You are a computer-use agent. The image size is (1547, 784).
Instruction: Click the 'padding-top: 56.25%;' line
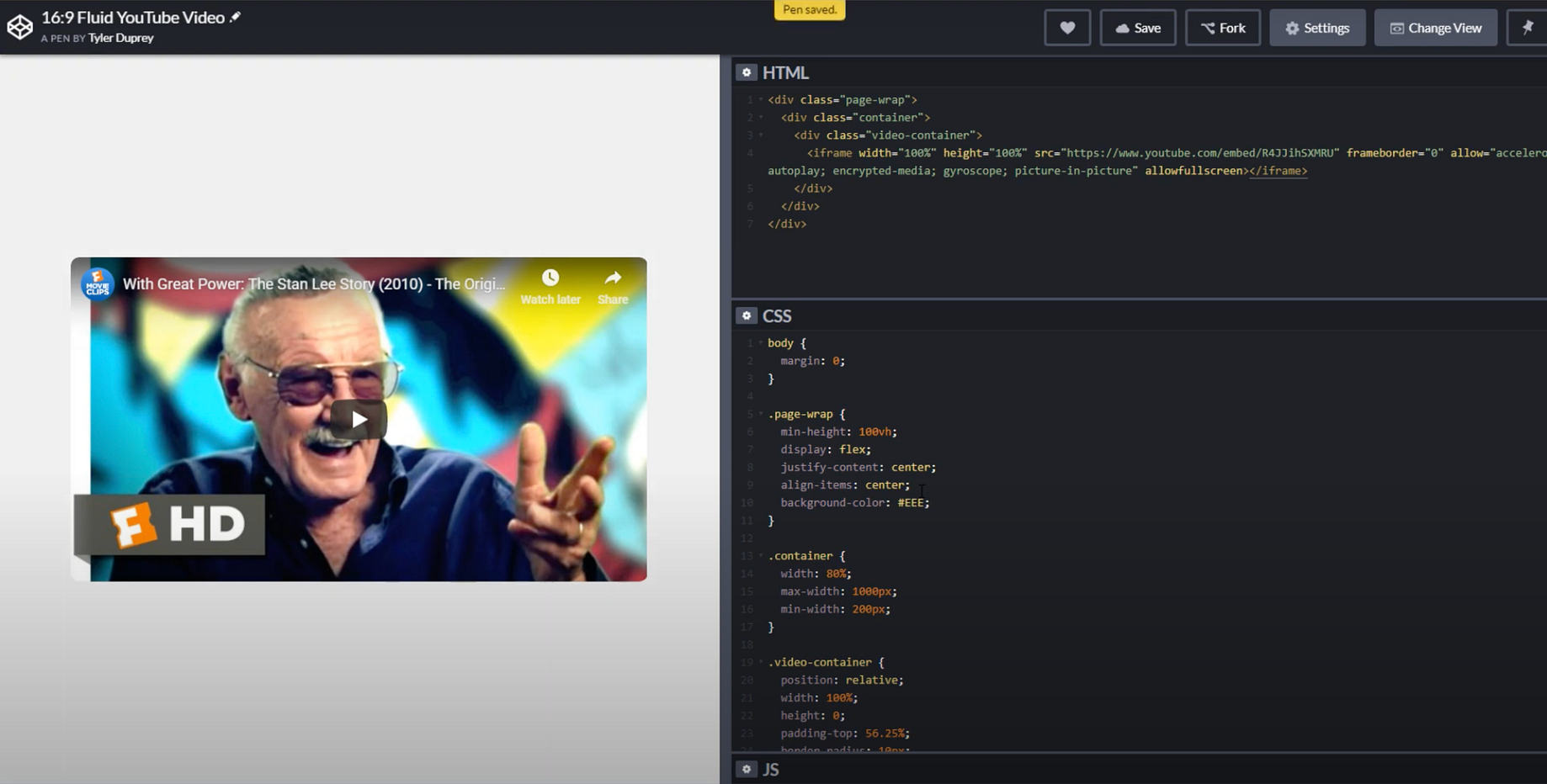coord(845,733)
